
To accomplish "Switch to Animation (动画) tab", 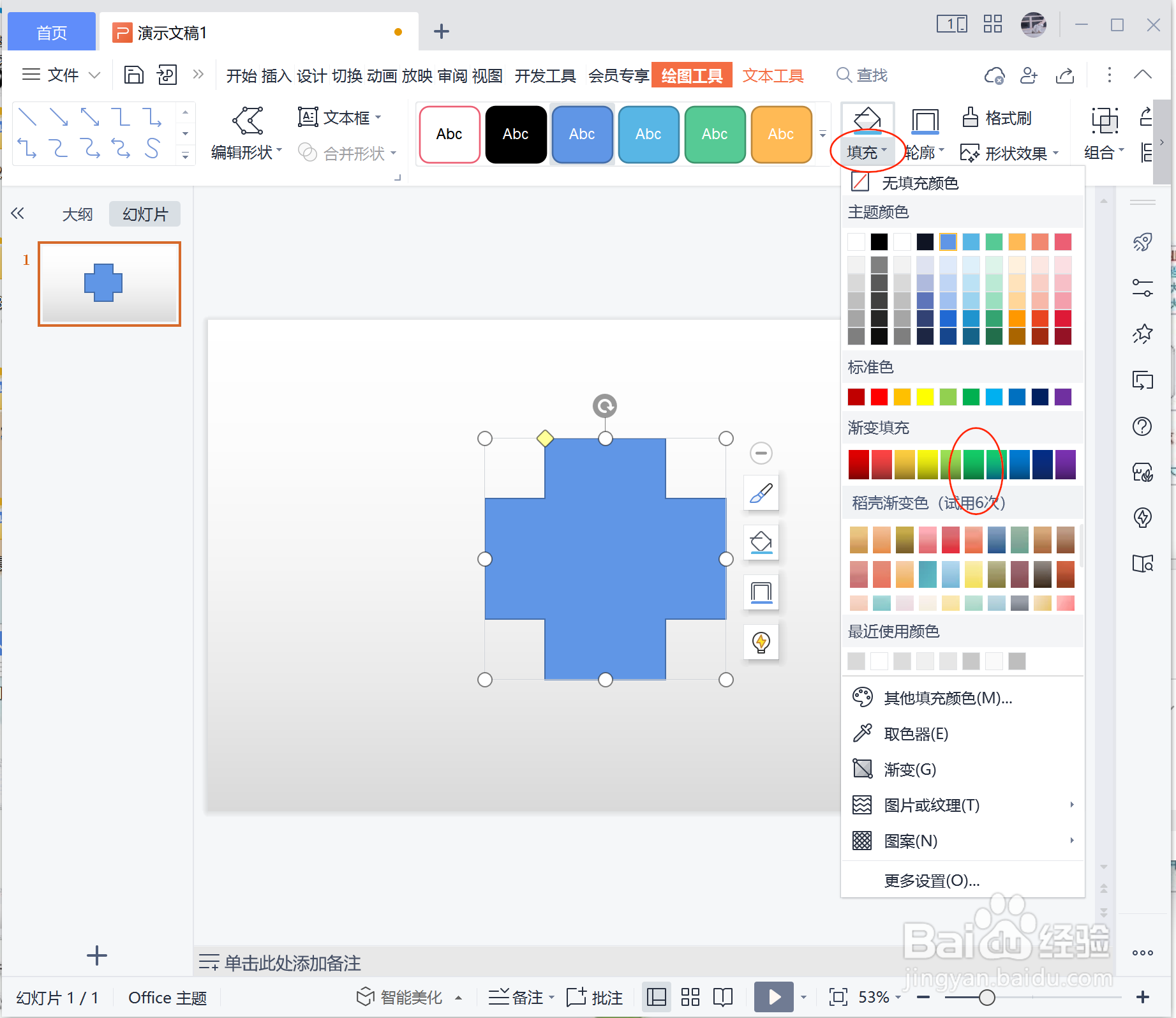I will 382,76.
